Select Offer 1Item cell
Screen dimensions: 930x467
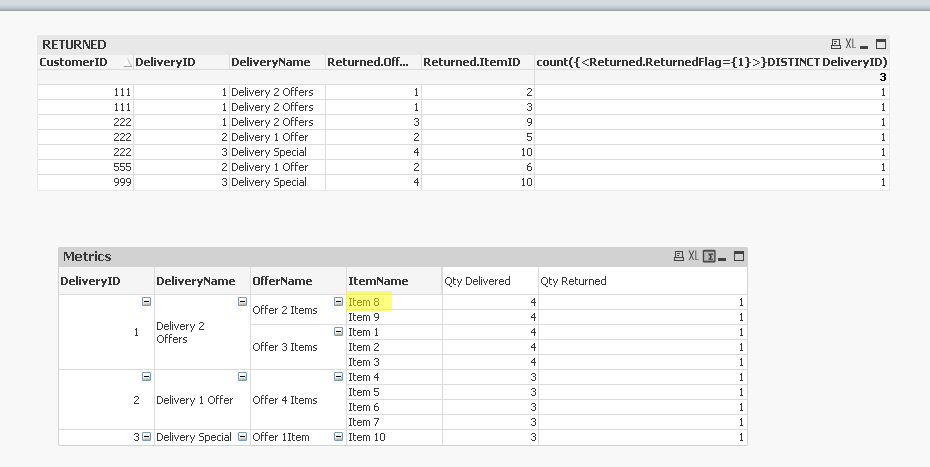point(299,437)
